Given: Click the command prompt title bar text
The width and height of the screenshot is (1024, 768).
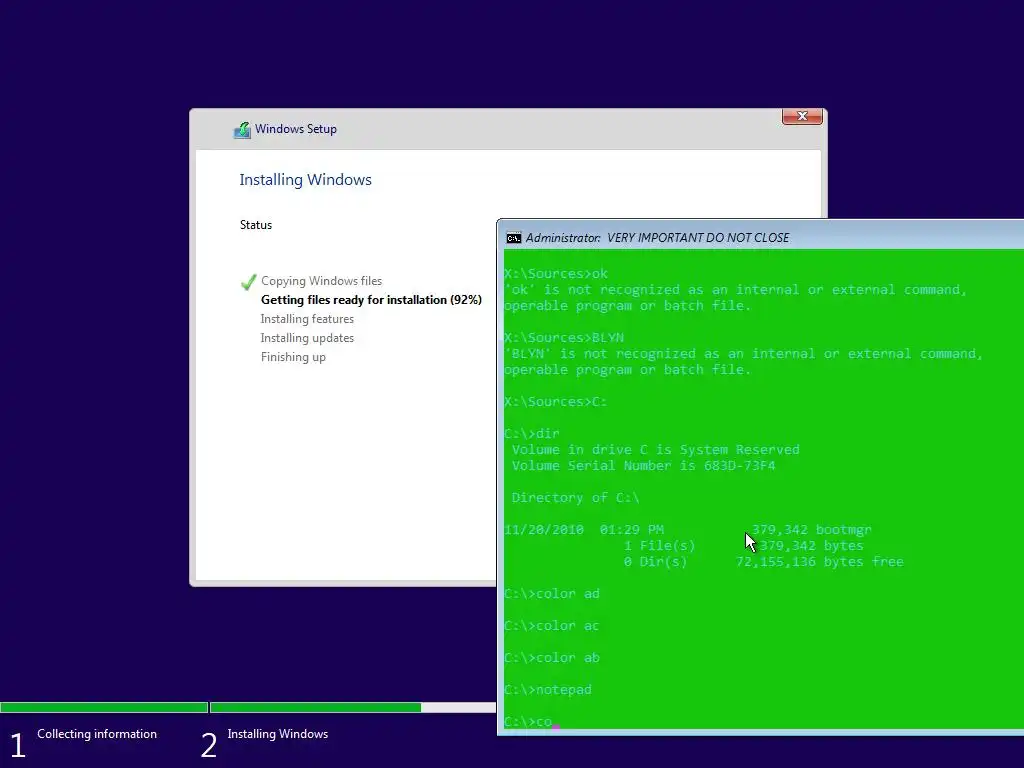Looking at the screenshot, I should pos(657,238).
